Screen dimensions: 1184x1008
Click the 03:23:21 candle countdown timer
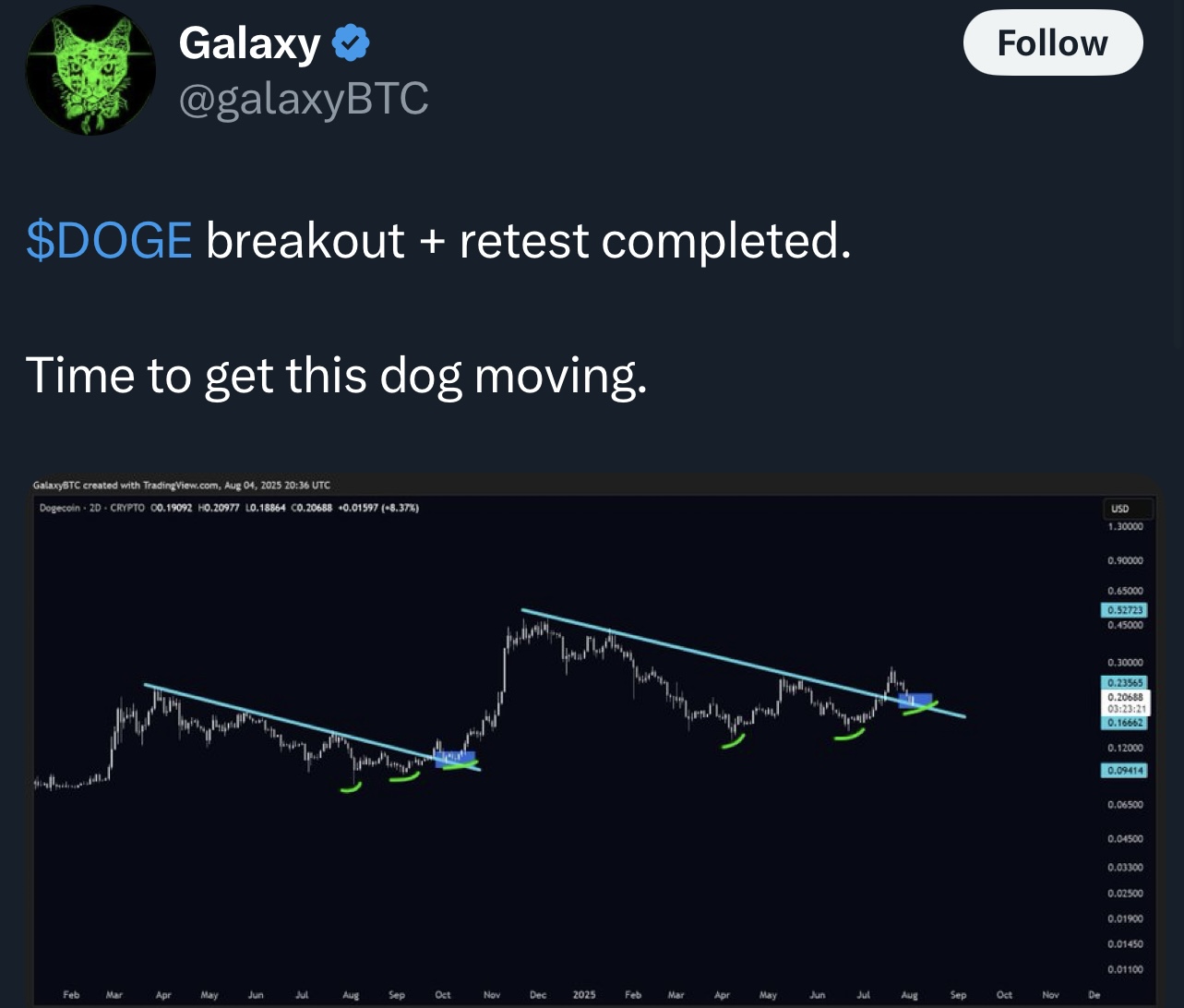pos(1123,709)
